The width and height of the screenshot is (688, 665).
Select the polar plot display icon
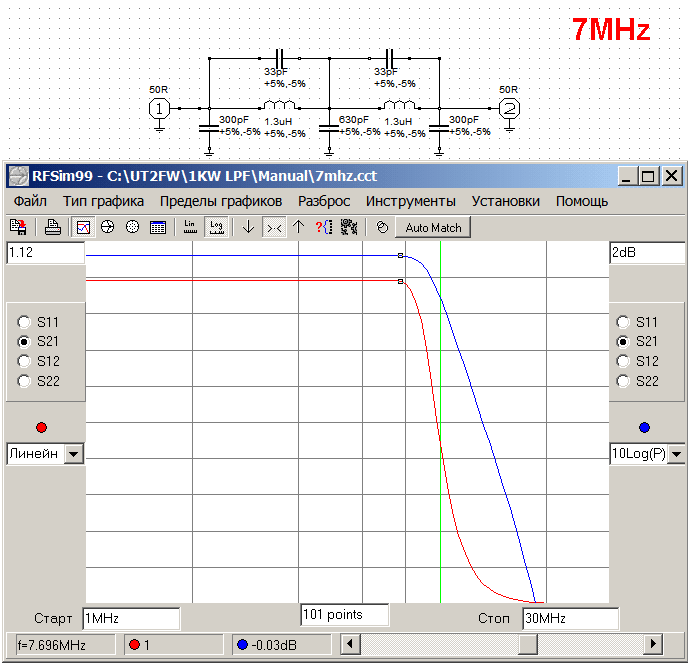pos(132,227)
